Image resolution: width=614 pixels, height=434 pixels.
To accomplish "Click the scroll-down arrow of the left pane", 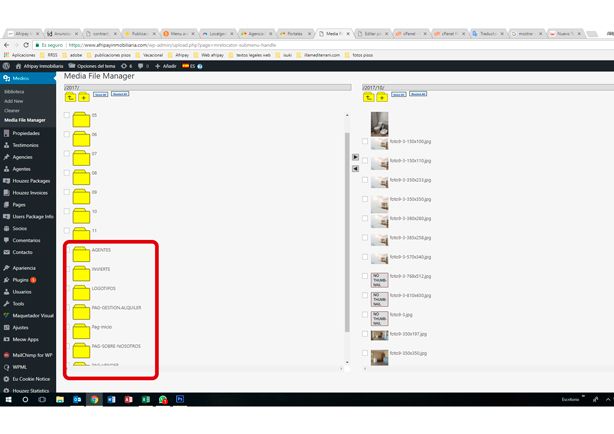I will point(347,362).
